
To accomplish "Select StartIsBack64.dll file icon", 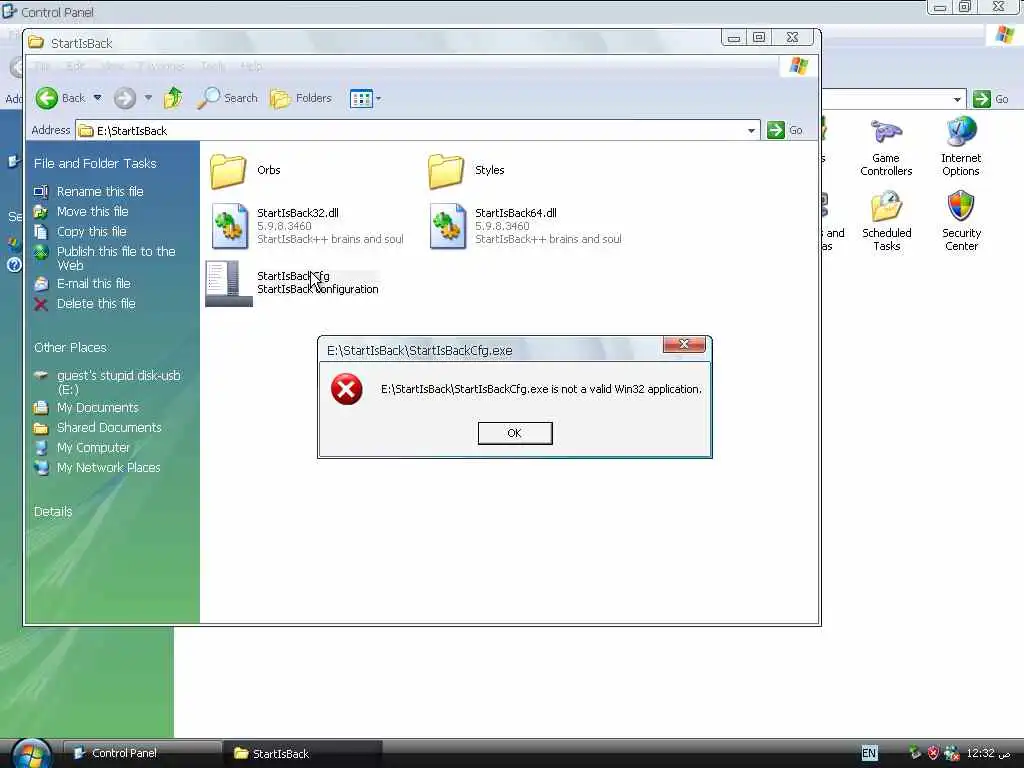I will 448,226.
